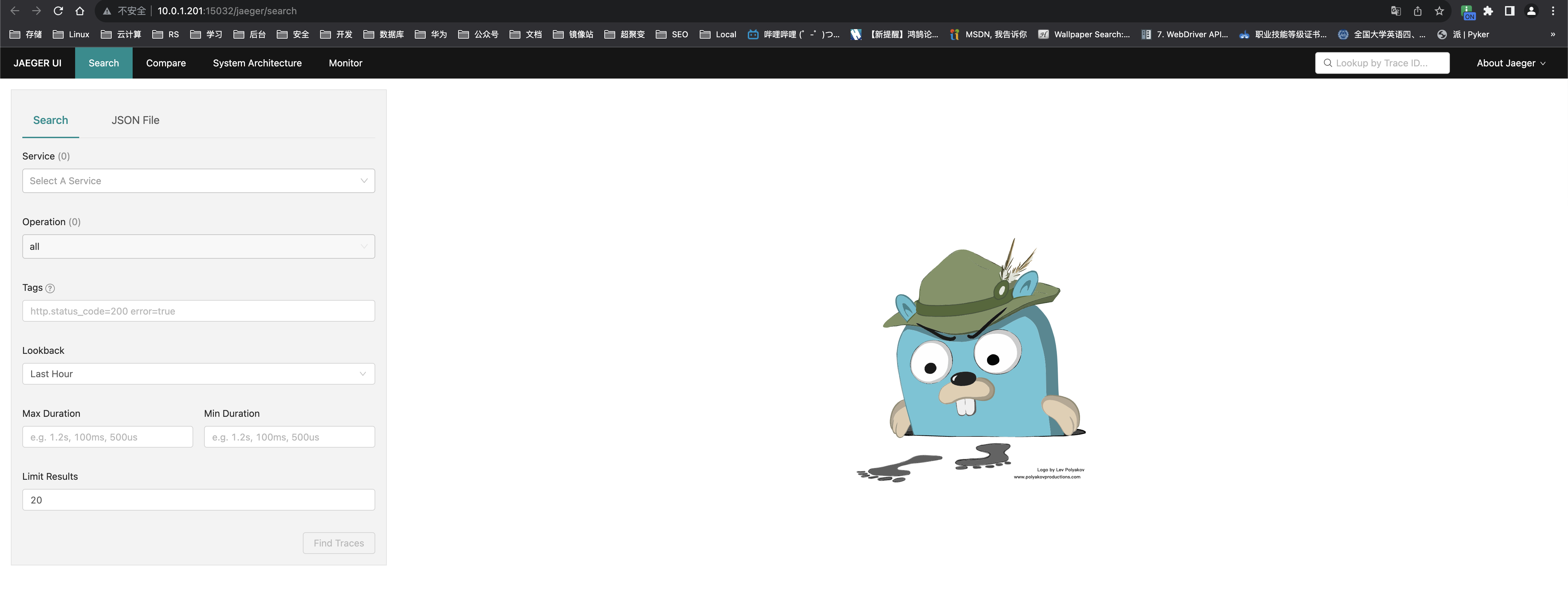Open the 开发 bookmark folder

tap(337, 34)
